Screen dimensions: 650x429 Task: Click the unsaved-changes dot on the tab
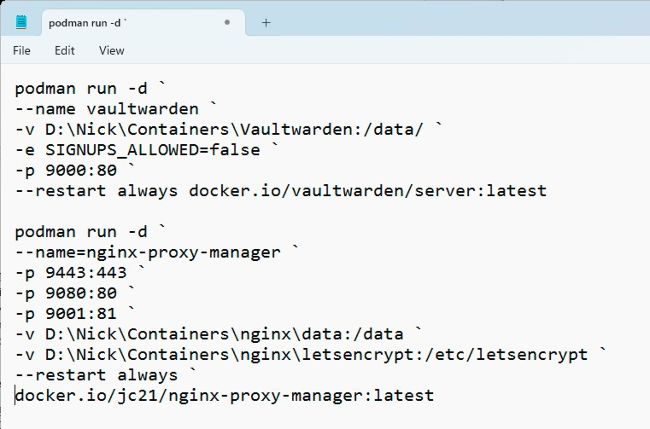[228, 21]
